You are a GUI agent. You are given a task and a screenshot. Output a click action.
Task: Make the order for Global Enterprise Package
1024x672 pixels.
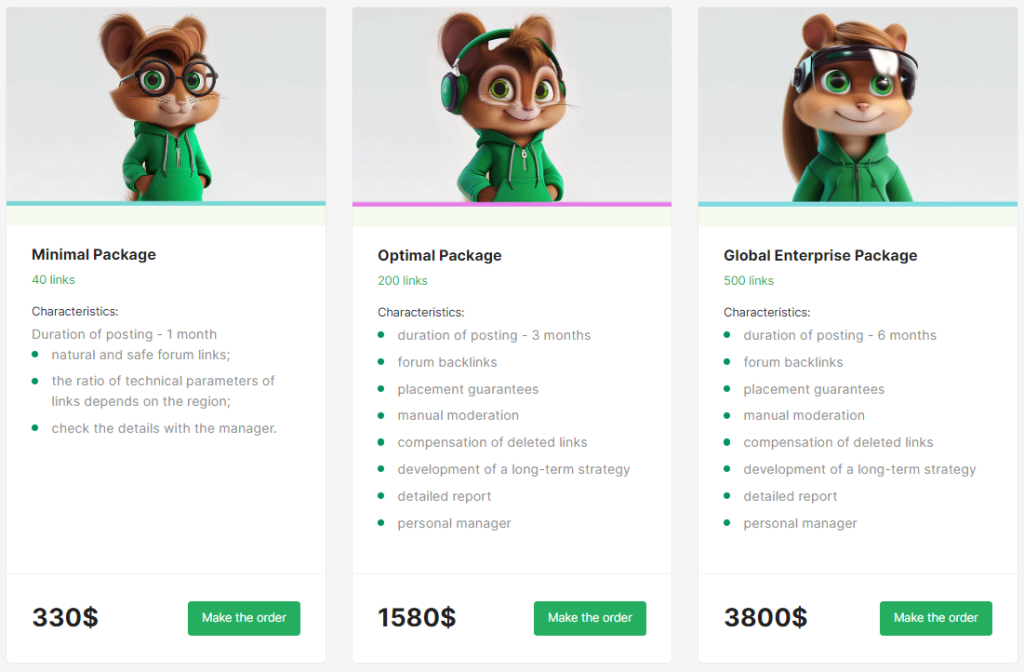(x=936, y=618)
